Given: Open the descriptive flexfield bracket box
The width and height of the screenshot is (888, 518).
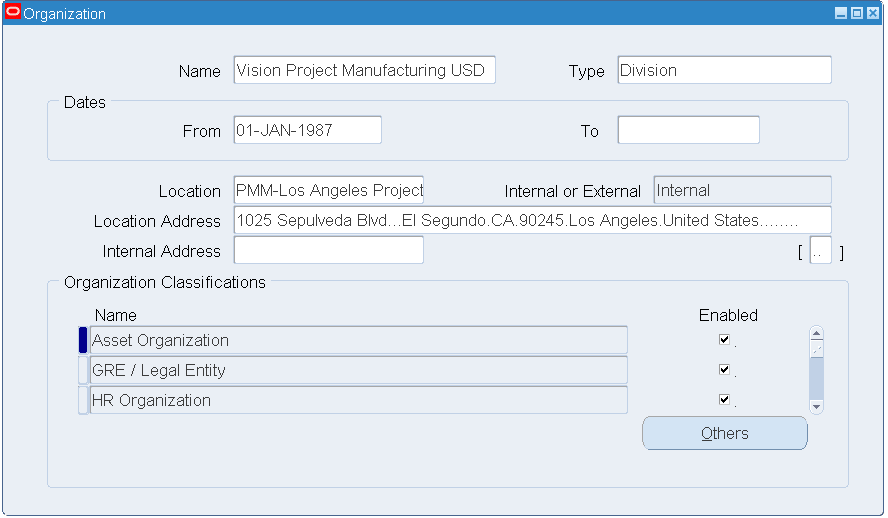Looking at the screenshot, I should pyautogui.click(x=821, y=250).
